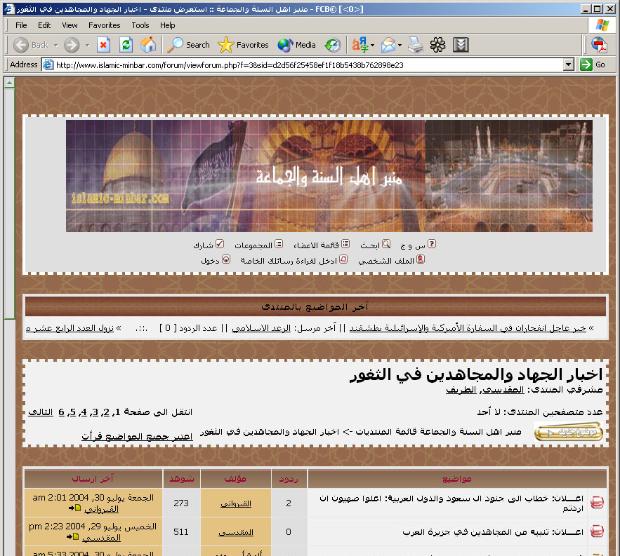Image resolution: width=620 pixels, height=556 pixels.
Task: Open the Tools menu
Action: point(140,25)
